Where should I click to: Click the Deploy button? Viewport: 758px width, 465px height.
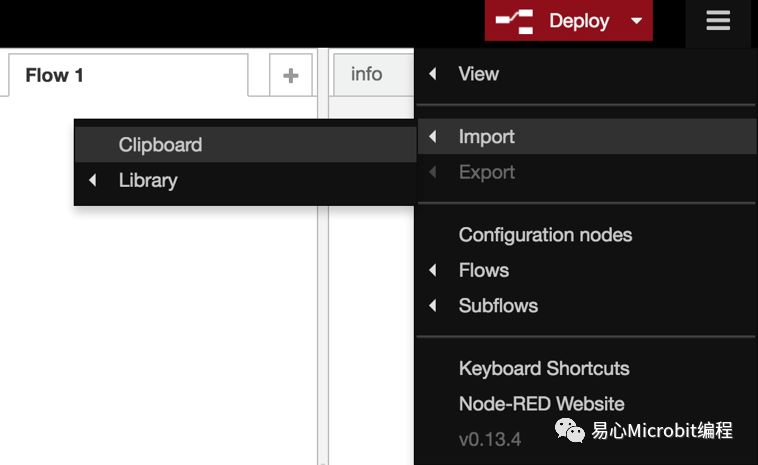click(x=568, y=20)
